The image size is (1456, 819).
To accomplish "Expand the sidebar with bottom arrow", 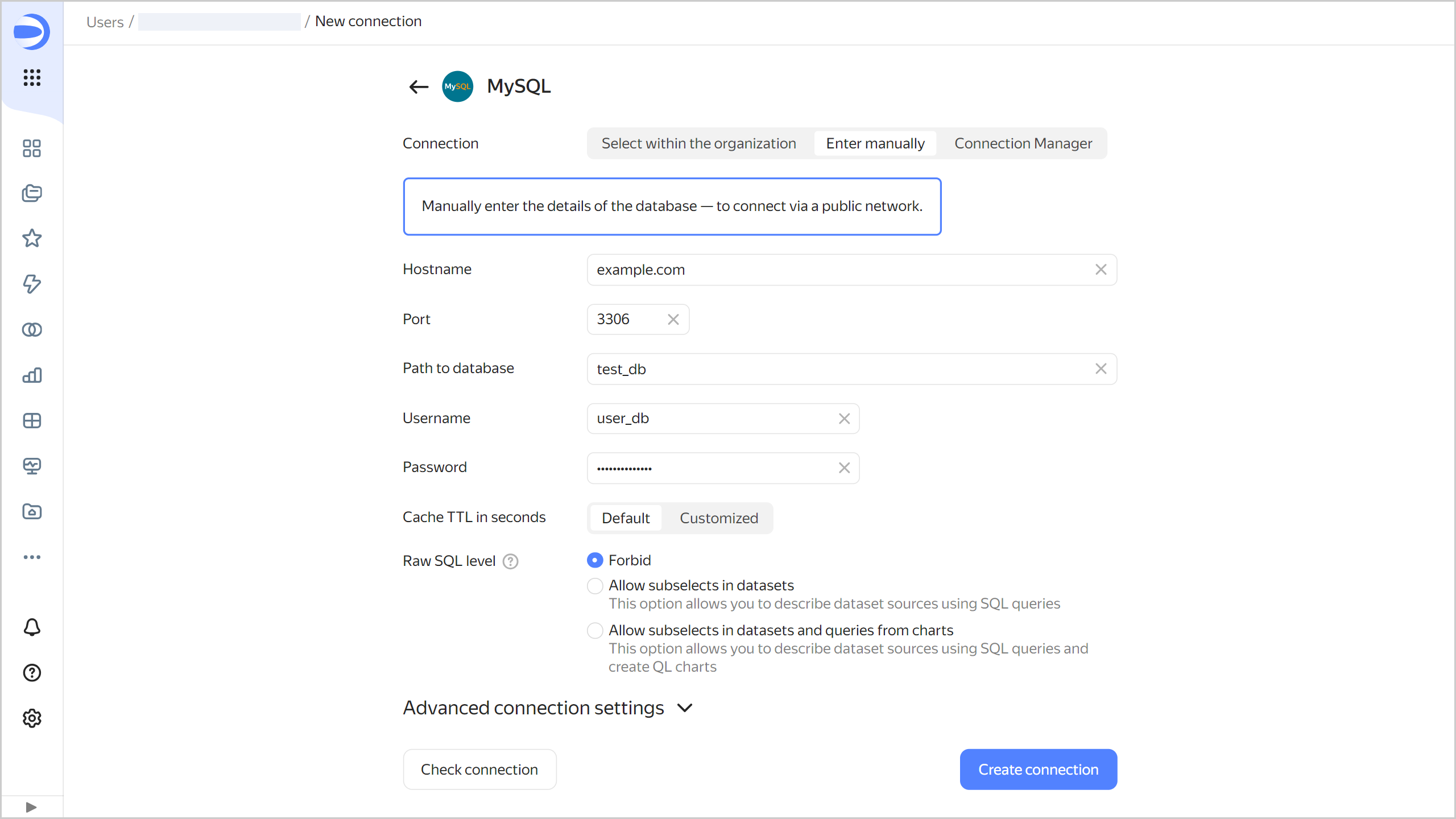I will click(31, 807).
